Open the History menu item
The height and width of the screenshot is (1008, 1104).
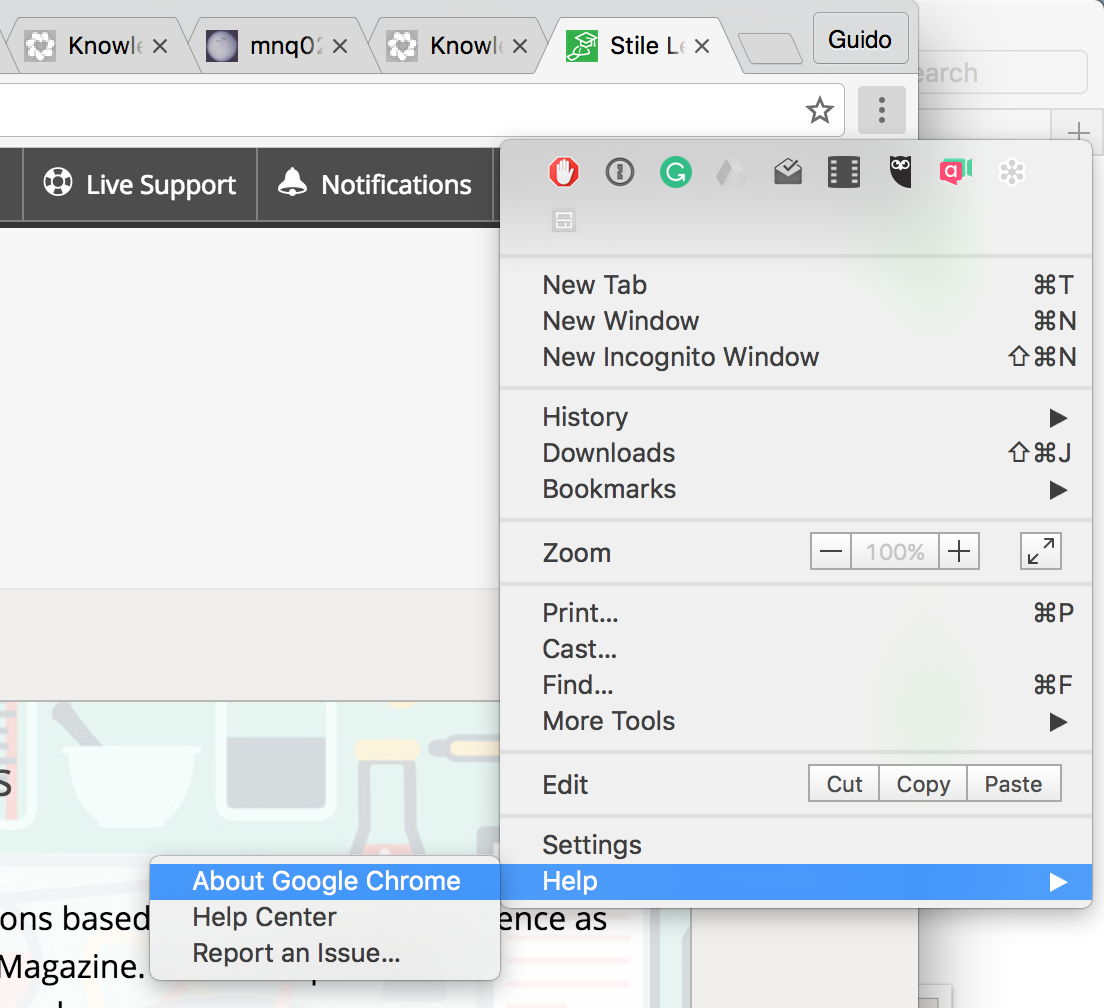point(796,417)
